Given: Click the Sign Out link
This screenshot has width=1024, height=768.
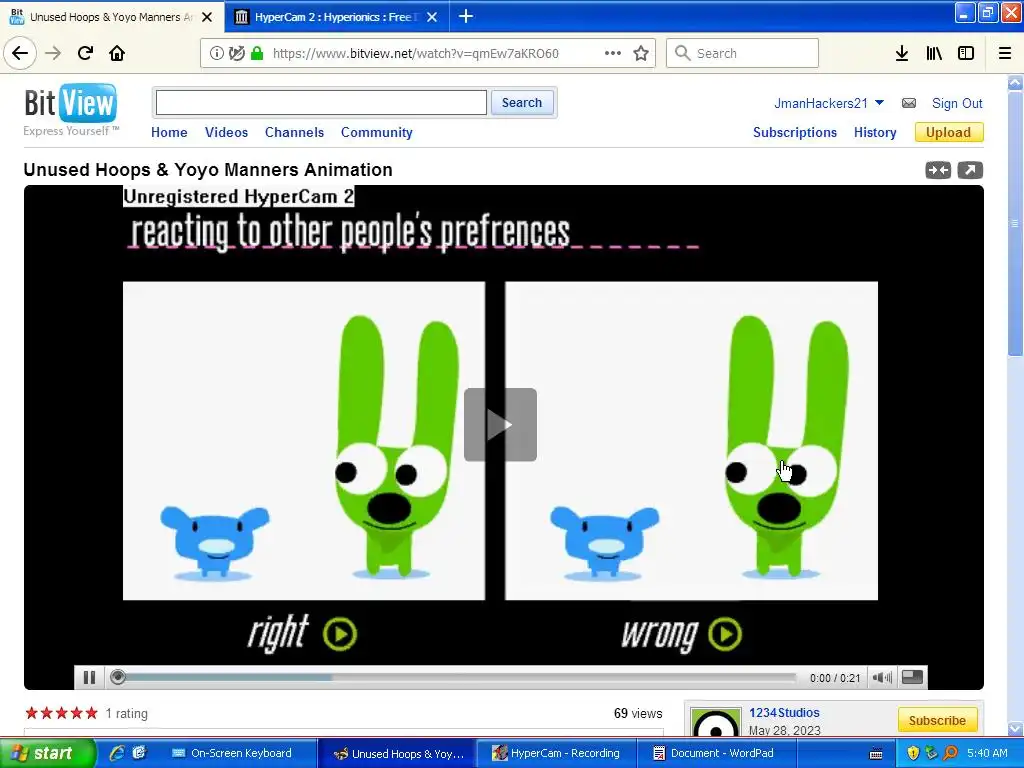Looking at the screenshot, I should [x=957, y=103].
